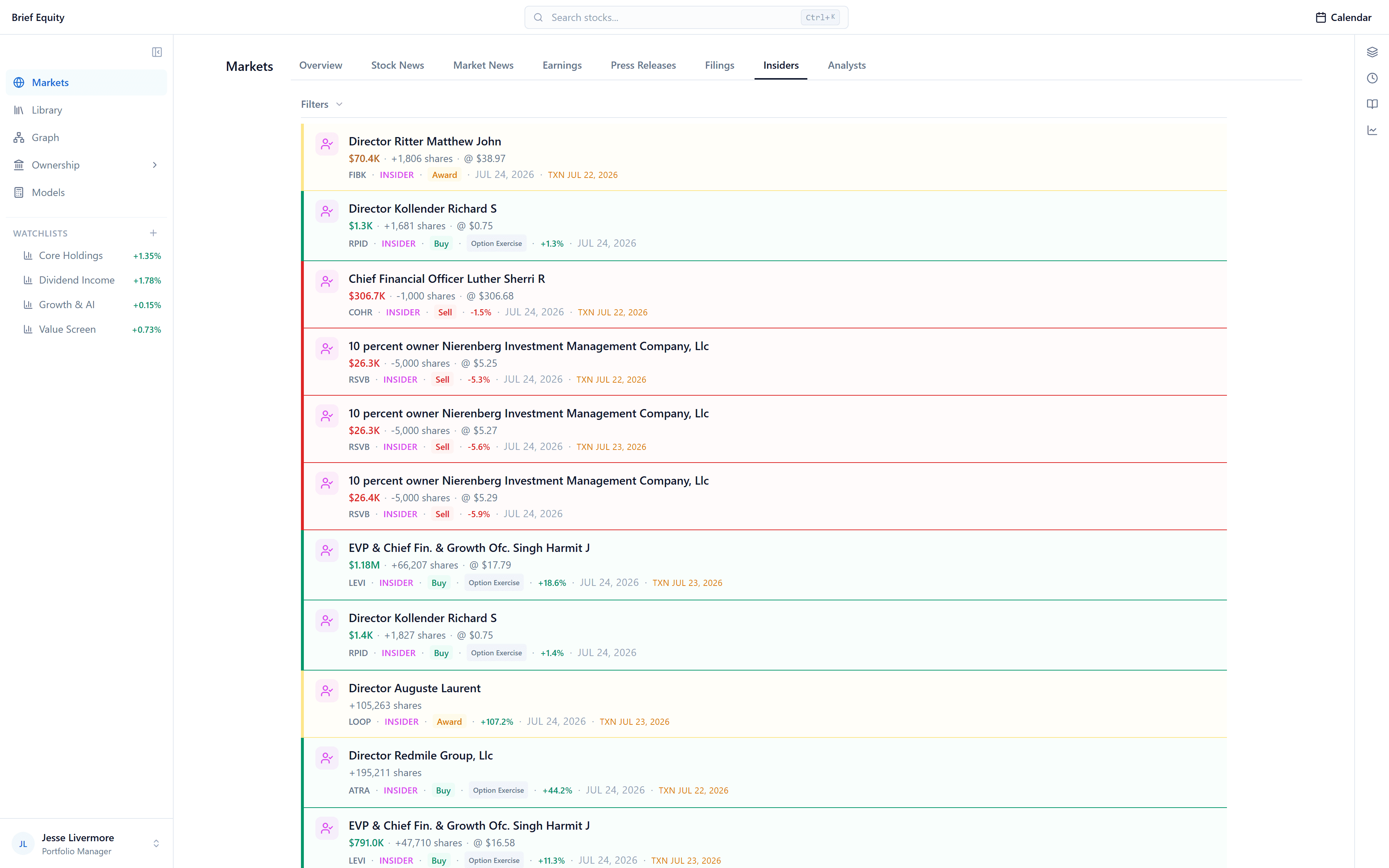Select the Insiders tab
This screenshot has height=868, width=1389.
pyautogui.click(x=781, y=65)
